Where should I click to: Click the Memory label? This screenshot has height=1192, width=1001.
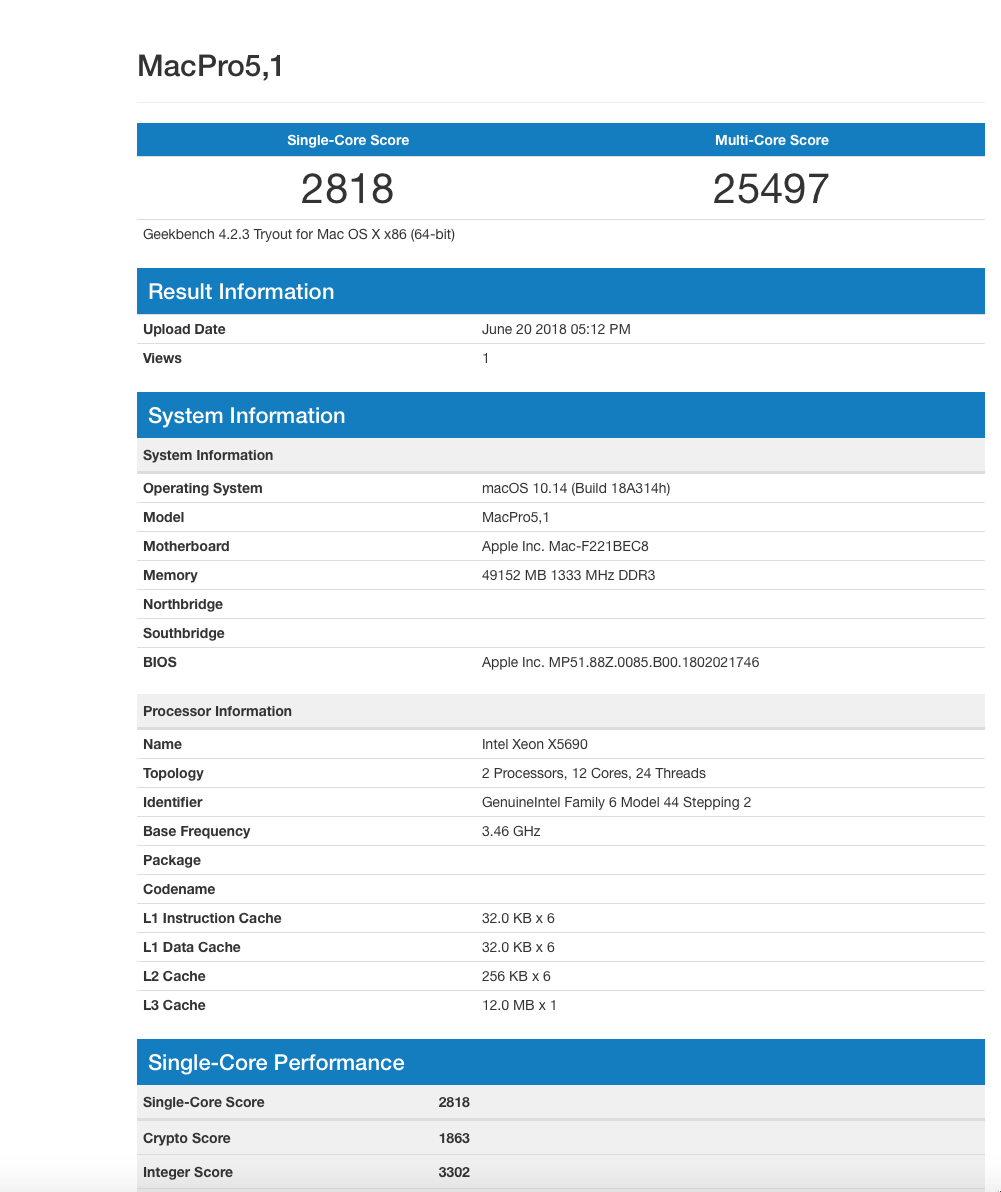tap(170, 575)
